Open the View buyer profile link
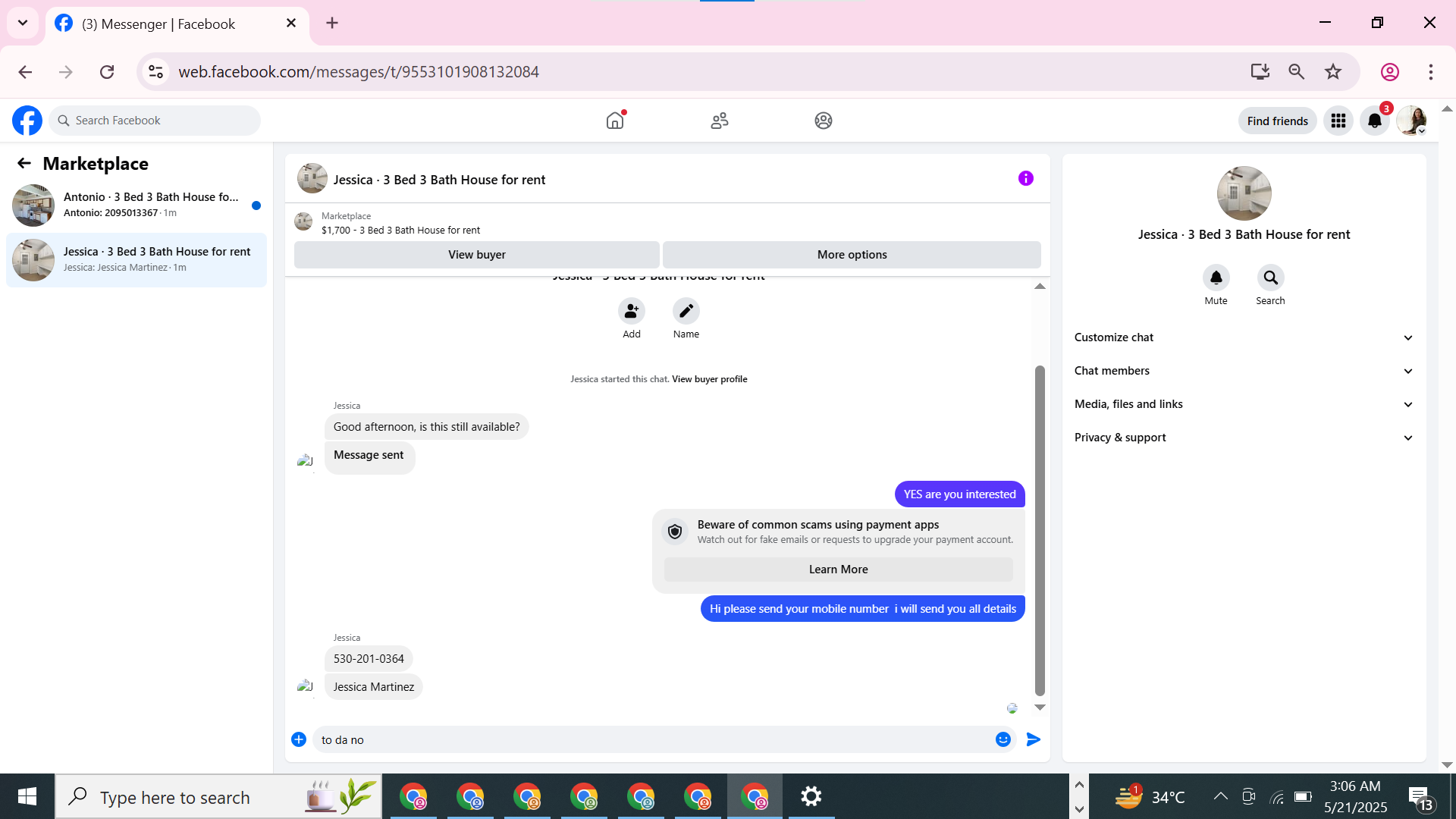1456x819 pixels. [709, 379]
